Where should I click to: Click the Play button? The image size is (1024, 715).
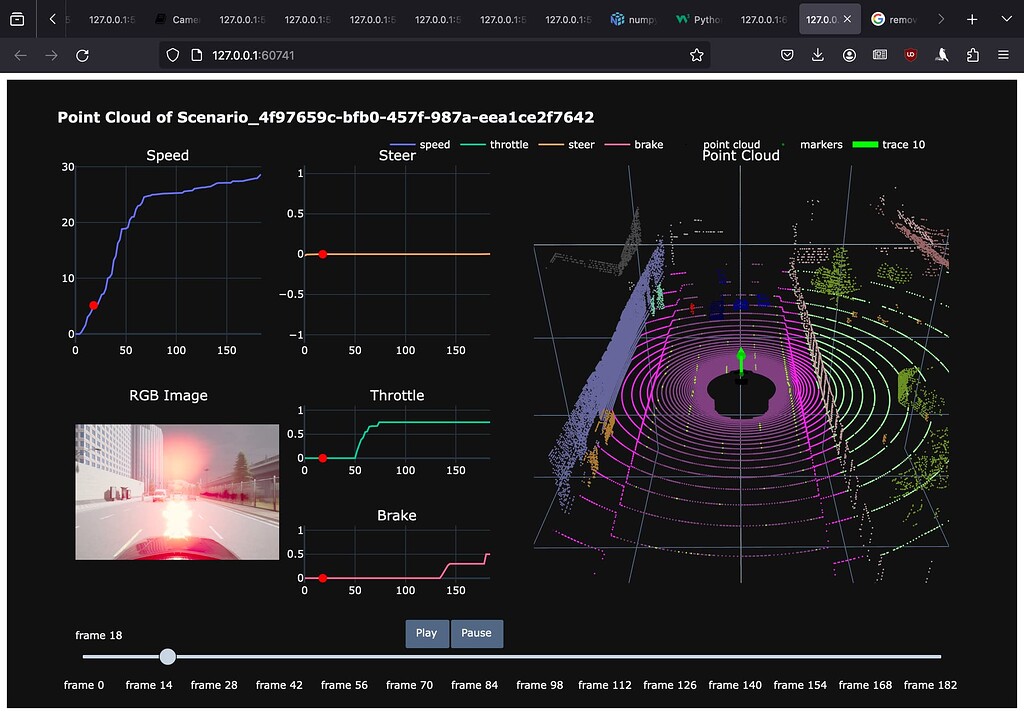point(426,633)
